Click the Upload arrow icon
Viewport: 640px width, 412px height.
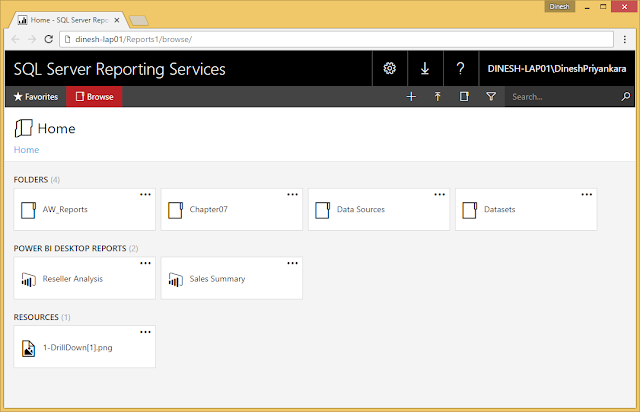point(438,97)
